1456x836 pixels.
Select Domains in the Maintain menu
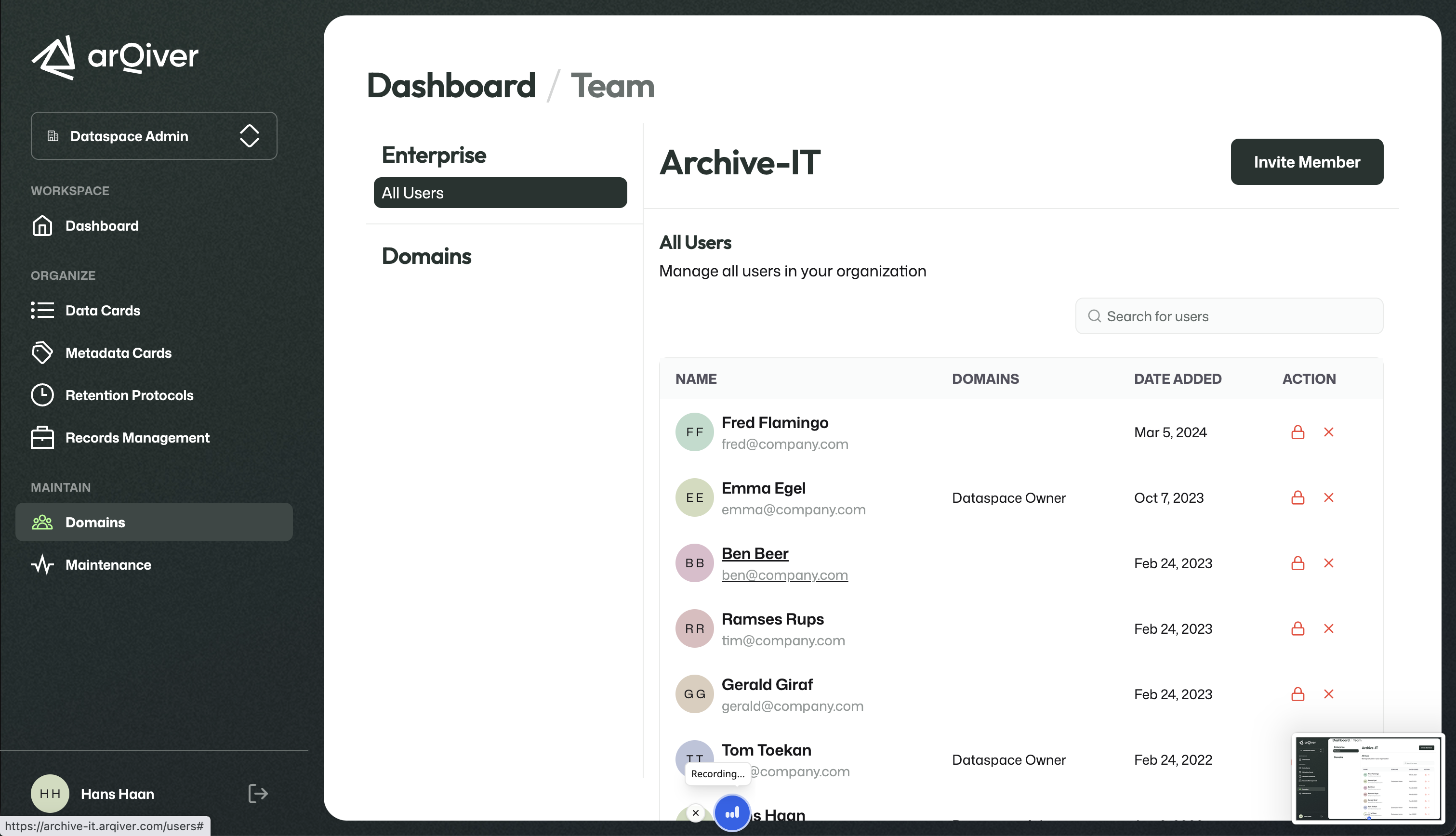click(x=154, y=522)
